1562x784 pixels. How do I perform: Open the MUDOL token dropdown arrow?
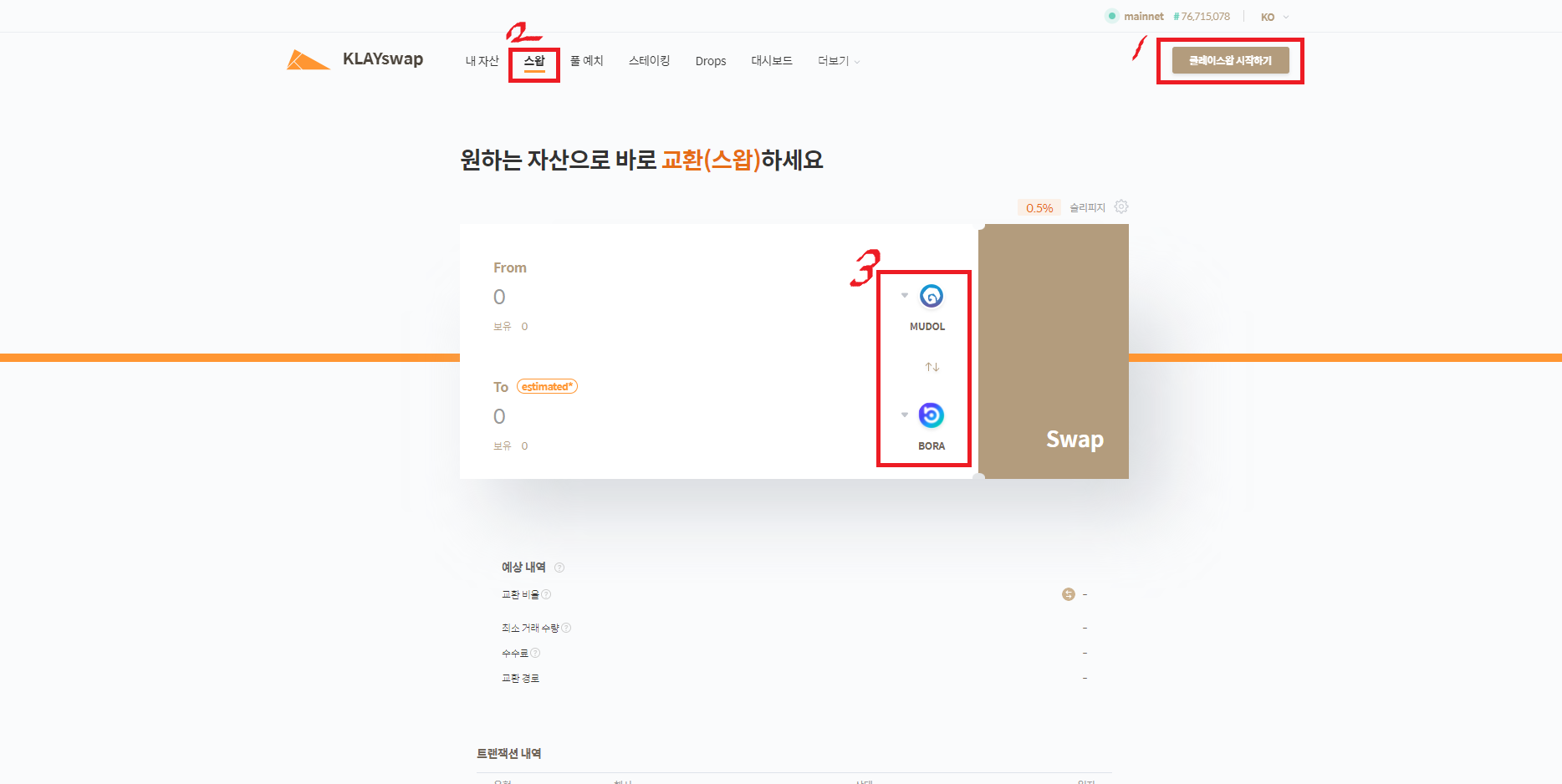[x=905, y=295]
